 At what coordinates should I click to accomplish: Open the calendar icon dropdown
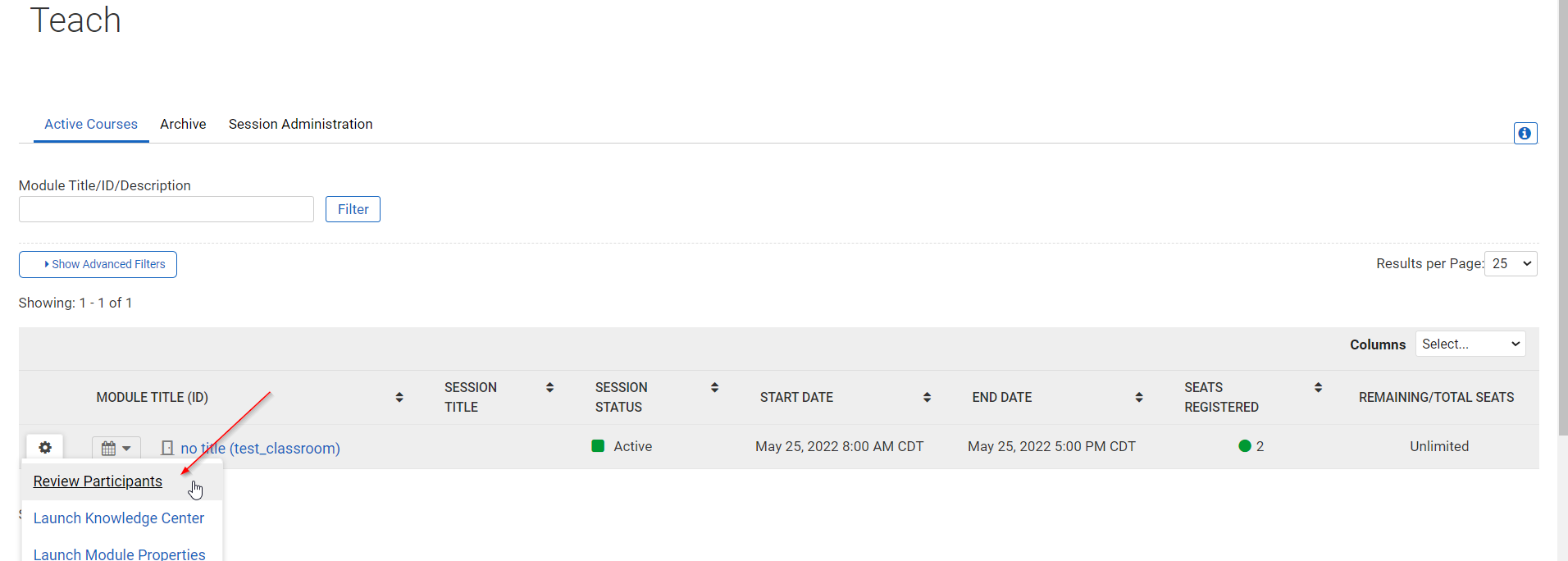116,448
